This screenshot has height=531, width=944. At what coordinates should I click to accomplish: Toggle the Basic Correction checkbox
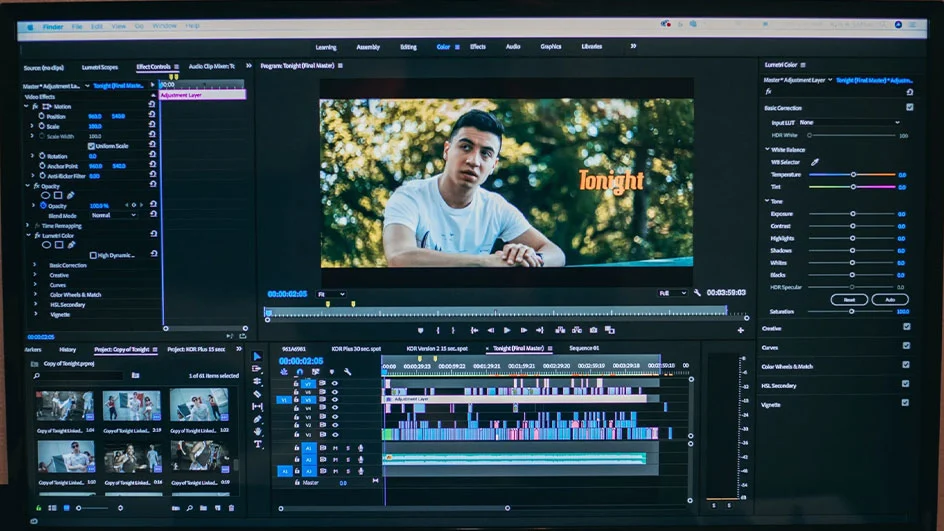[909, 107]
